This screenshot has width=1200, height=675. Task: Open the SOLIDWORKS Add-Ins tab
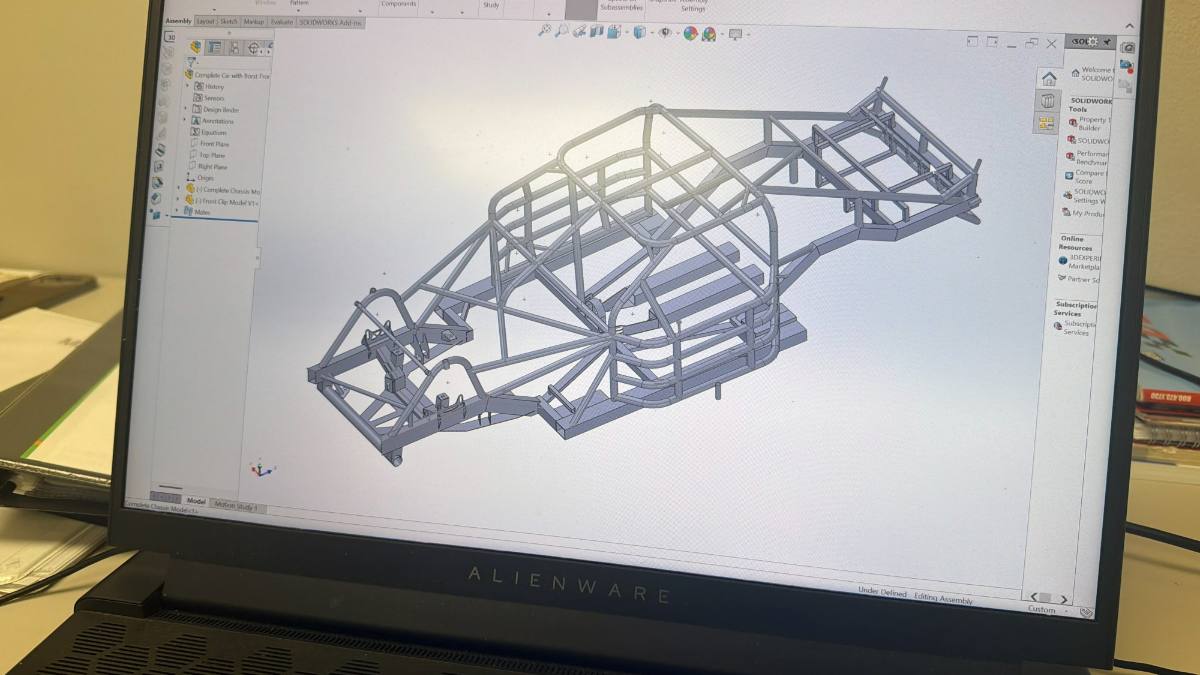[331, 21]
